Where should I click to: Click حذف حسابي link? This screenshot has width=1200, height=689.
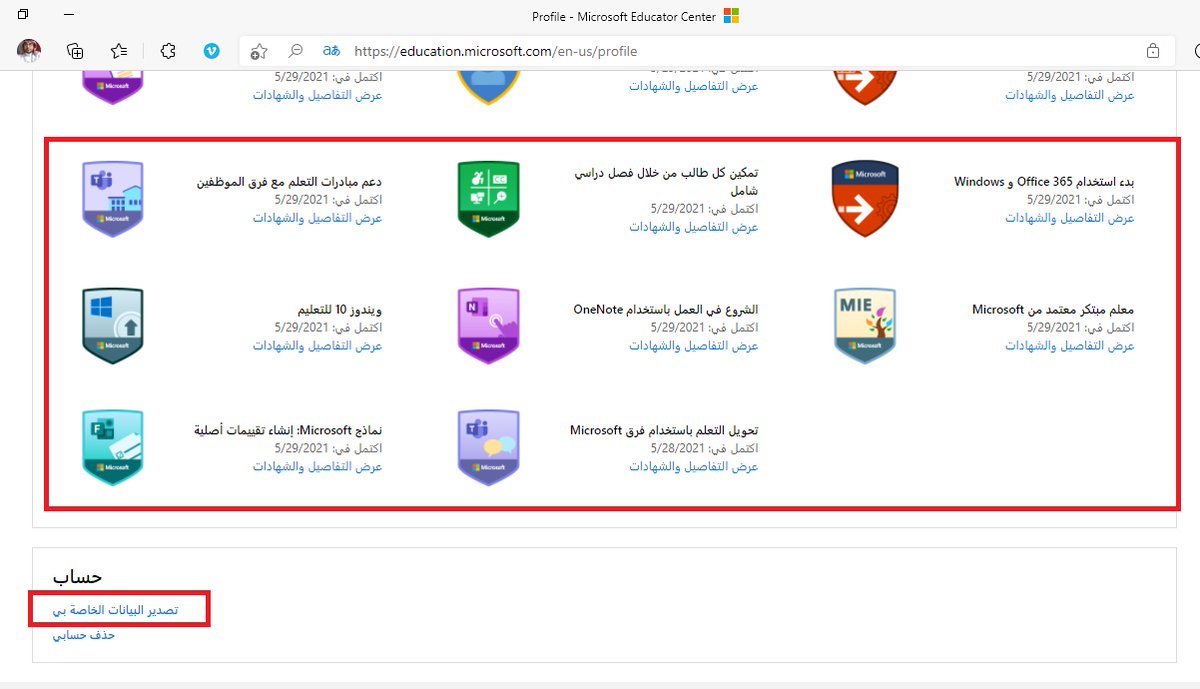[x=84, y=635]
